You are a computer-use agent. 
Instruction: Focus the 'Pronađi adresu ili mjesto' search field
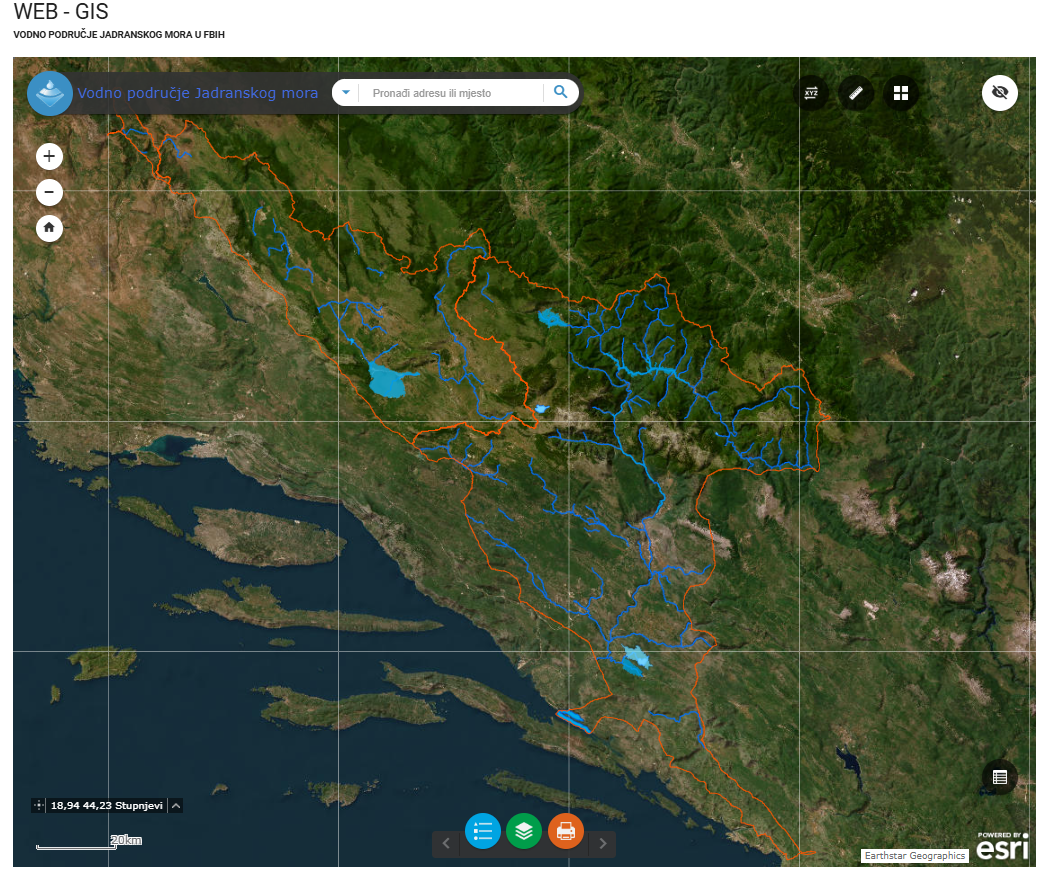pos(452,93)
